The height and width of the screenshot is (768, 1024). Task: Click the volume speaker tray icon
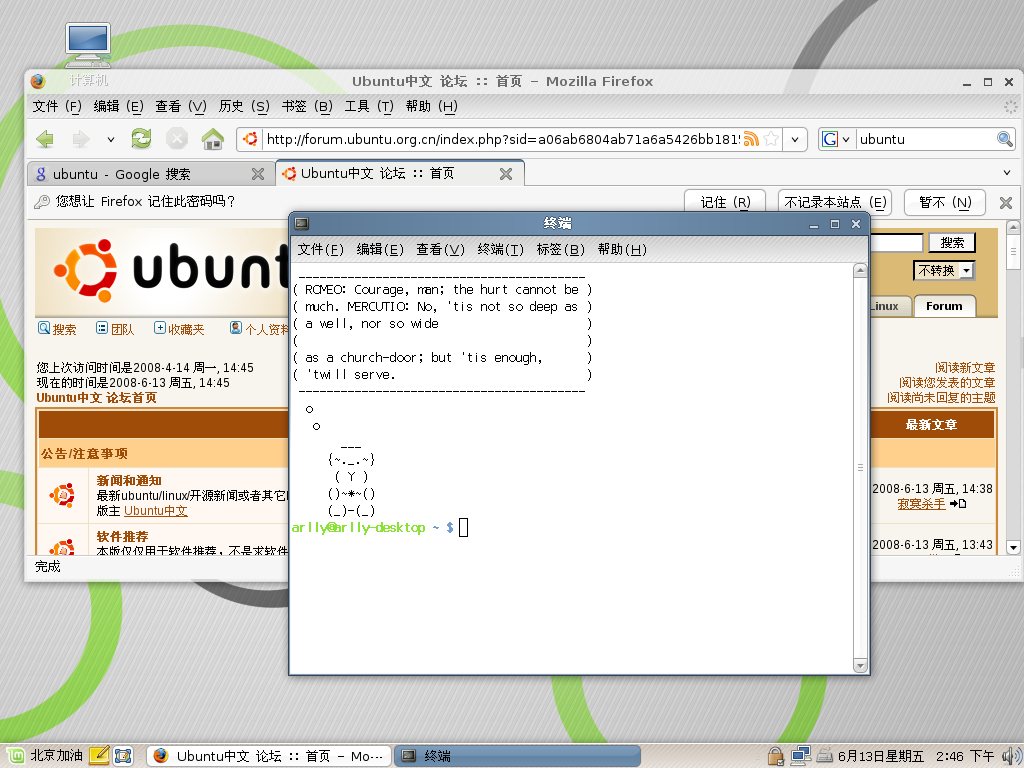(1012, 756)
